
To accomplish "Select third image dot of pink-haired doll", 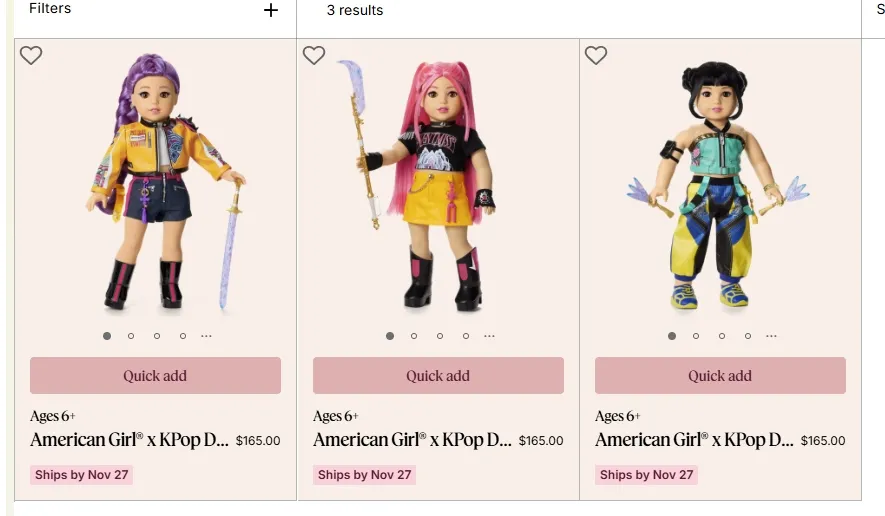I will click(440, 336).
